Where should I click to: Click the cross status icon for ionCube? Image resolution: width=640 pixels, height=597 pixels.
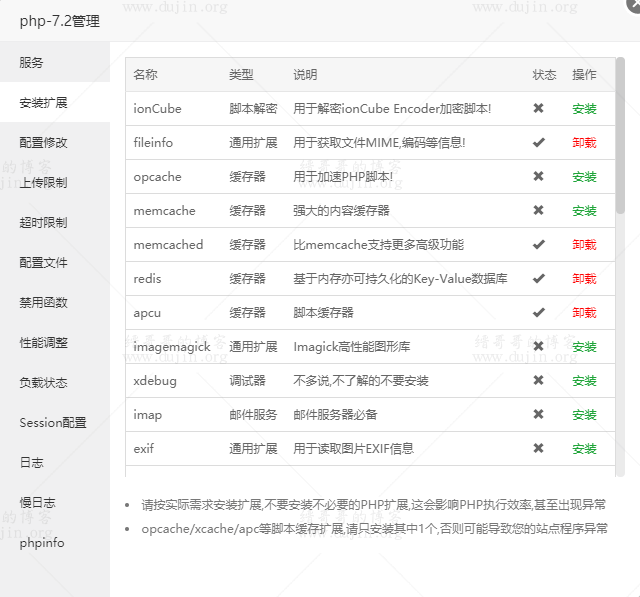click(538, 109)
